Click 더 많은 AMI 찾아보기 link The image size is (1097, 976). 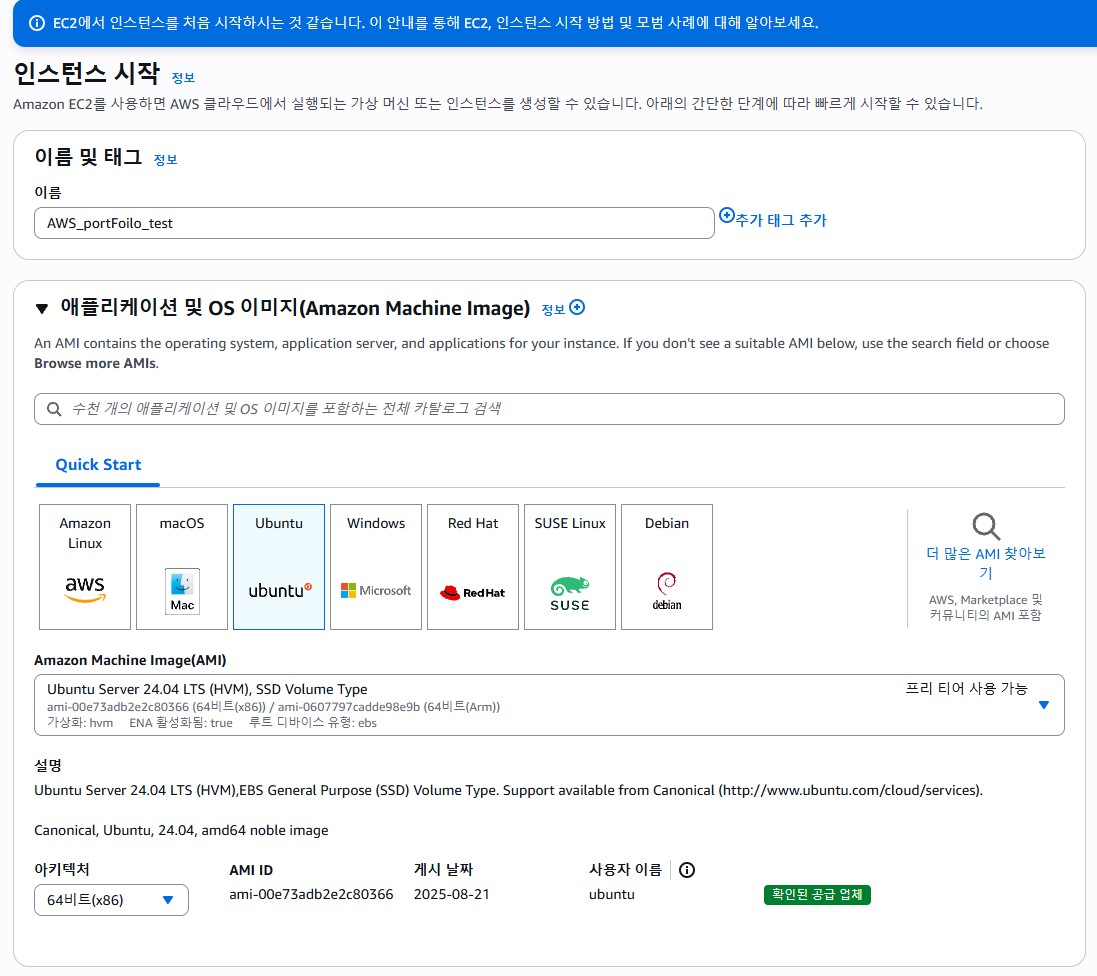tap(986, 563)
